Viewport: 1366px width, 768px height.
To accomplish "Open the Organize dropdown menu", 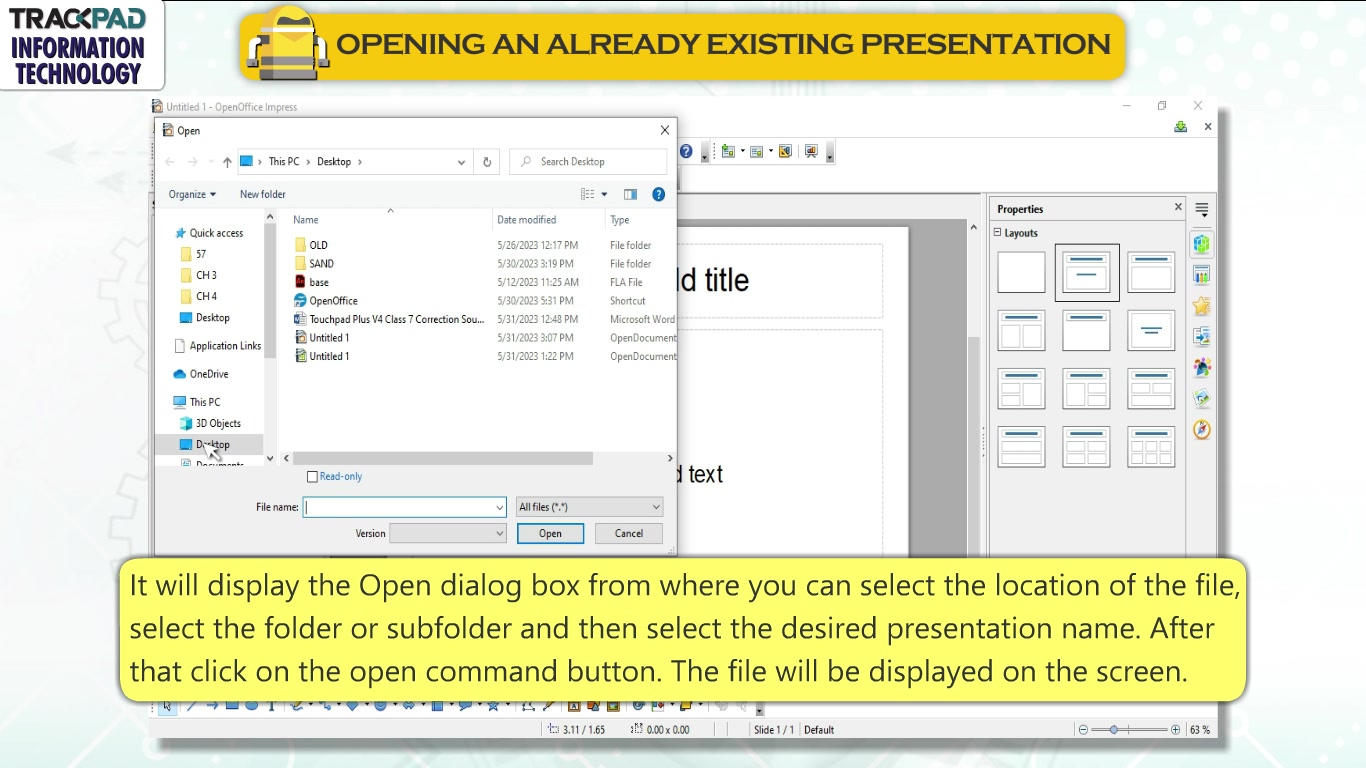I will (192, 194).
